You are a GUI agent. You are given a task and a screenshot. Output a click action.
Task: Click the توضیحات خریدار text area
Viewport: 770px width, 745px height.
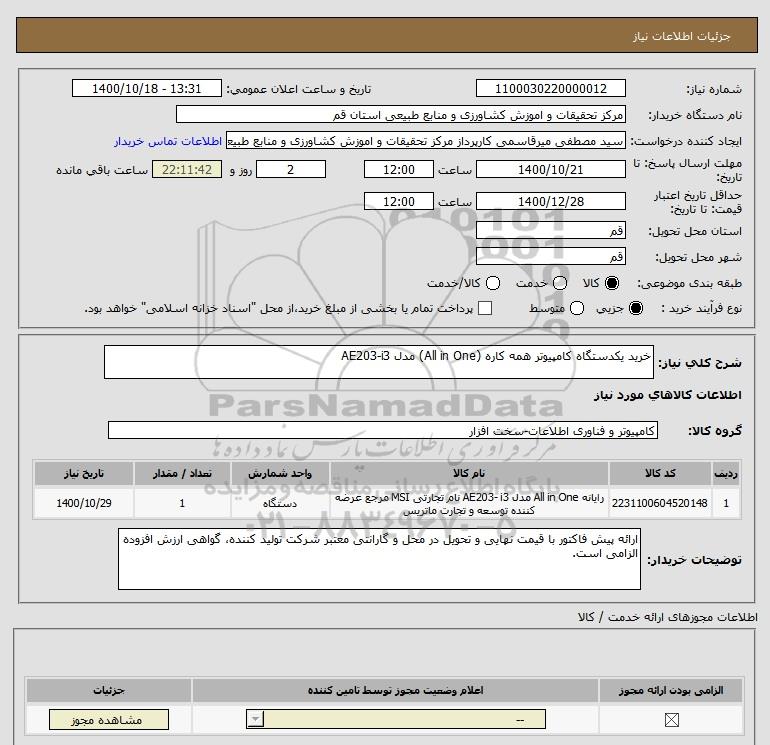[379, 559]
